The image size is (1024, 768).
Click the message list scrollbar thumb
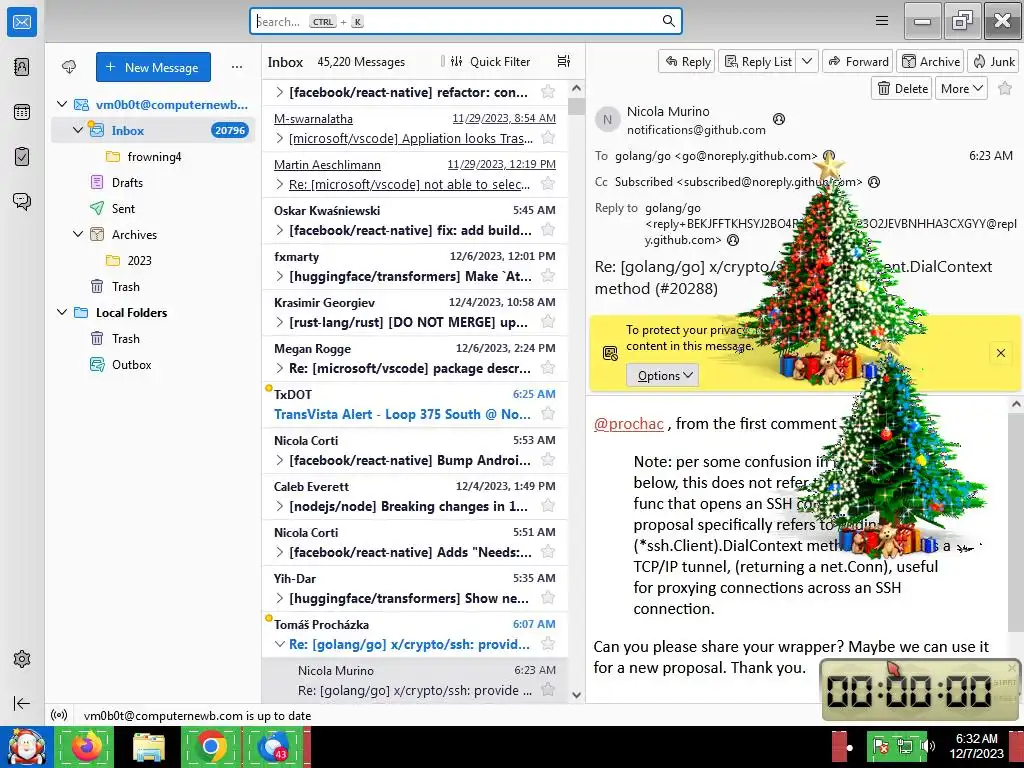click(576, 106)
